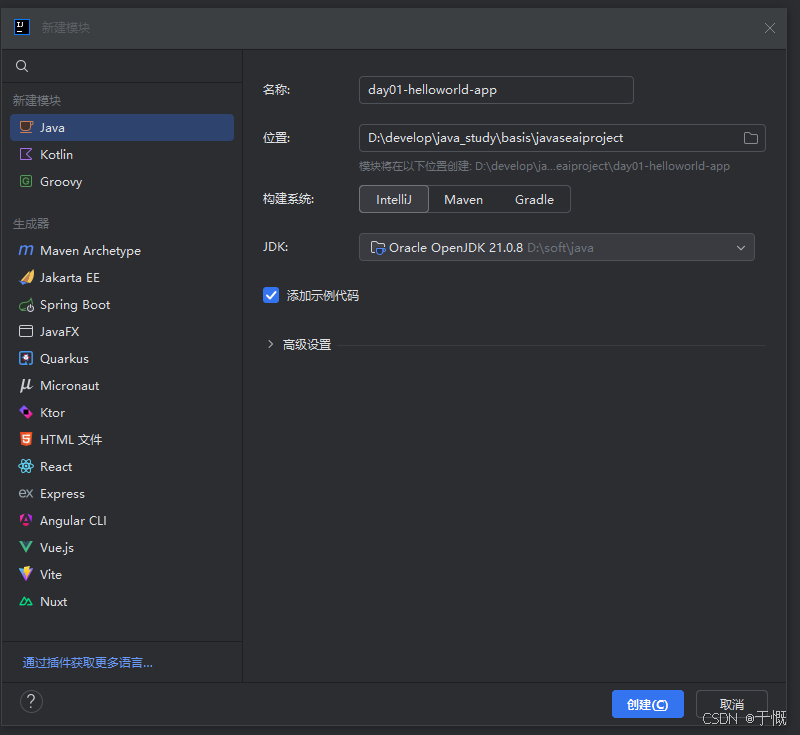Switch build system to Gradle

coord(534,199)
